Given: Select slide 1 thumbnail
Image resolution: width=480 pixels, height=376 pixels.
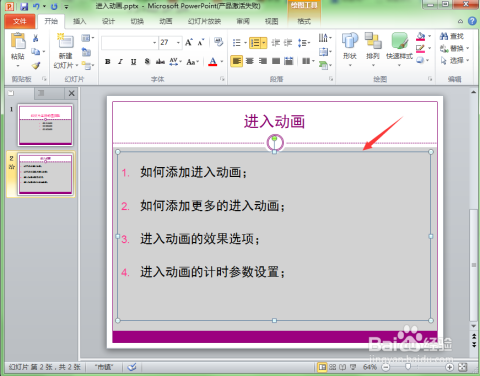Looking at the screenshot, I should click(45, 125).
